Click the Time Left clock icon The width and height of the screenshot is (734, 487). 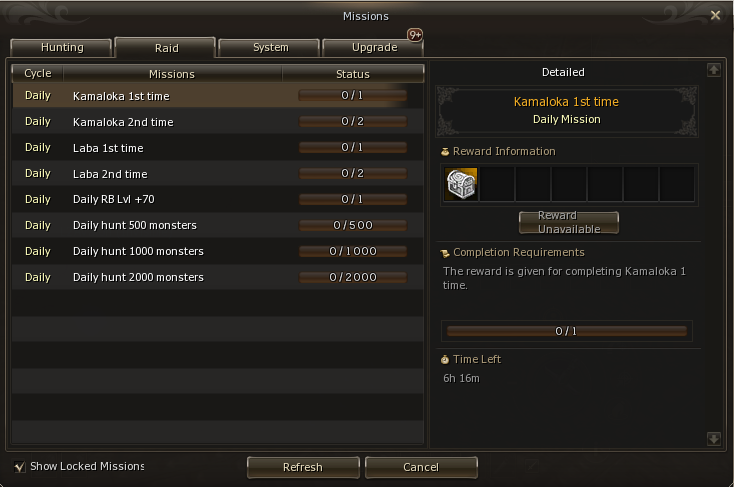coord(445,360)
